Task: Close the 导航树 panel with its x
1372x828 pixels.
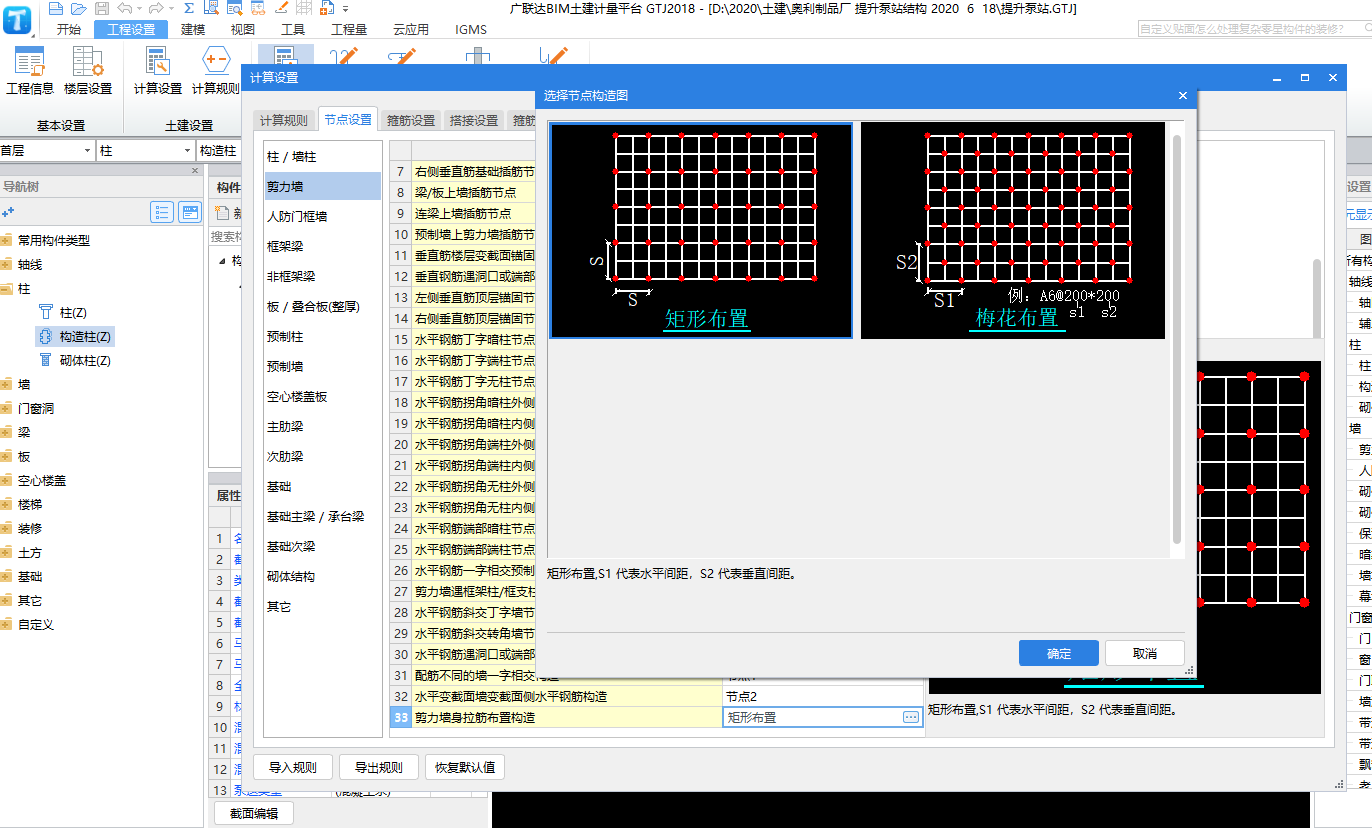Action: tap(195, 171)
